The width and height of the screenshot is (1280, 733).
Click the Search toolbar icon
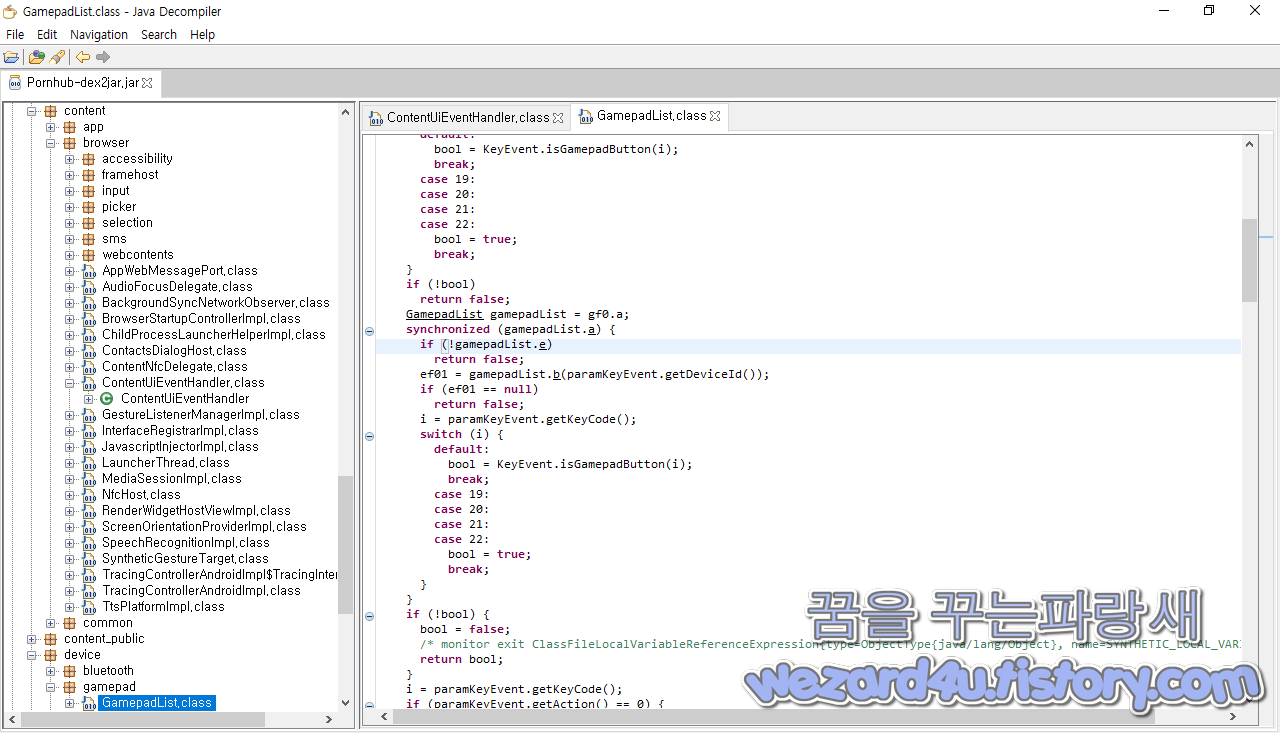pos(57,57)
